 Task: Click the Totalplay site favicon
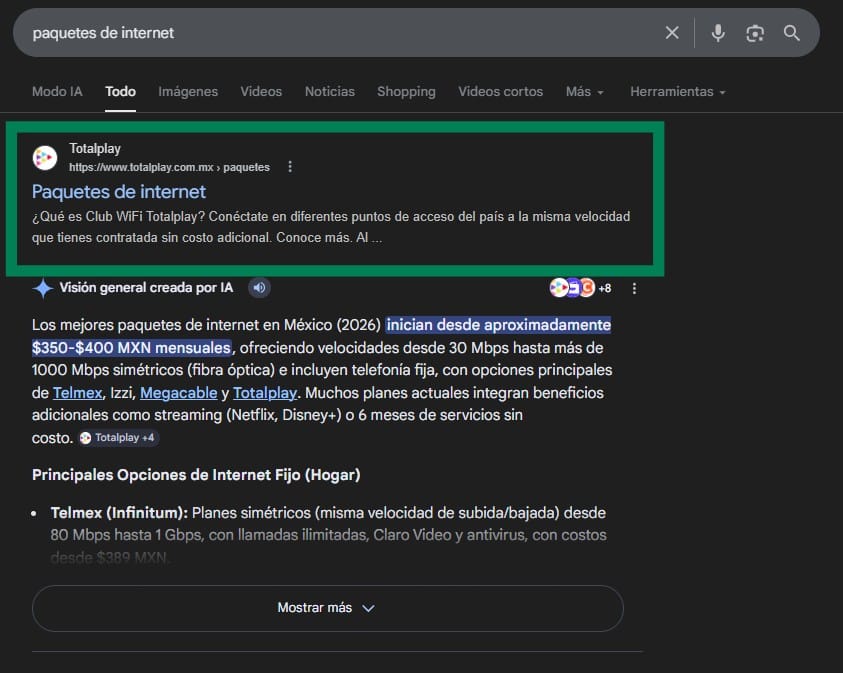tap(45, 158)
